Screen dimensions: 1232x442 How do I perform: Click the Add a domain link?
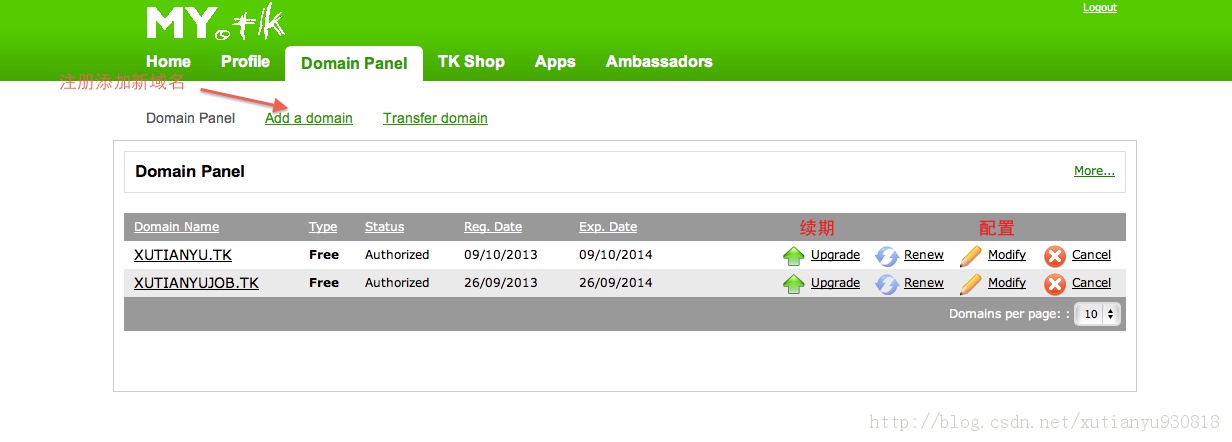tap(309, 118)
